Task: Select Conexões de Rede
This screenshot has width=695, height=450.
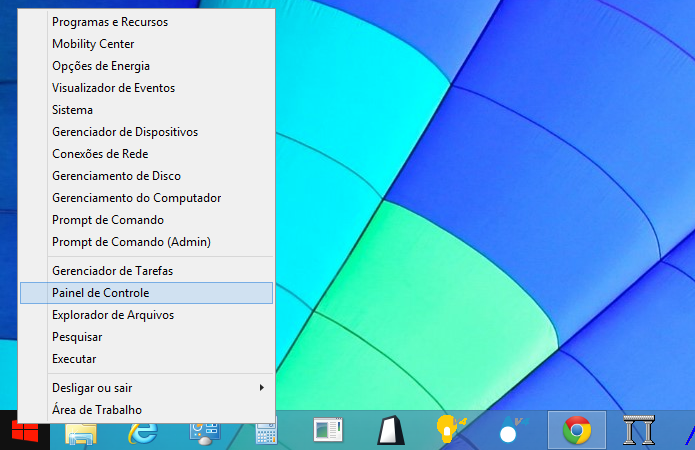Action: (146, 154)
